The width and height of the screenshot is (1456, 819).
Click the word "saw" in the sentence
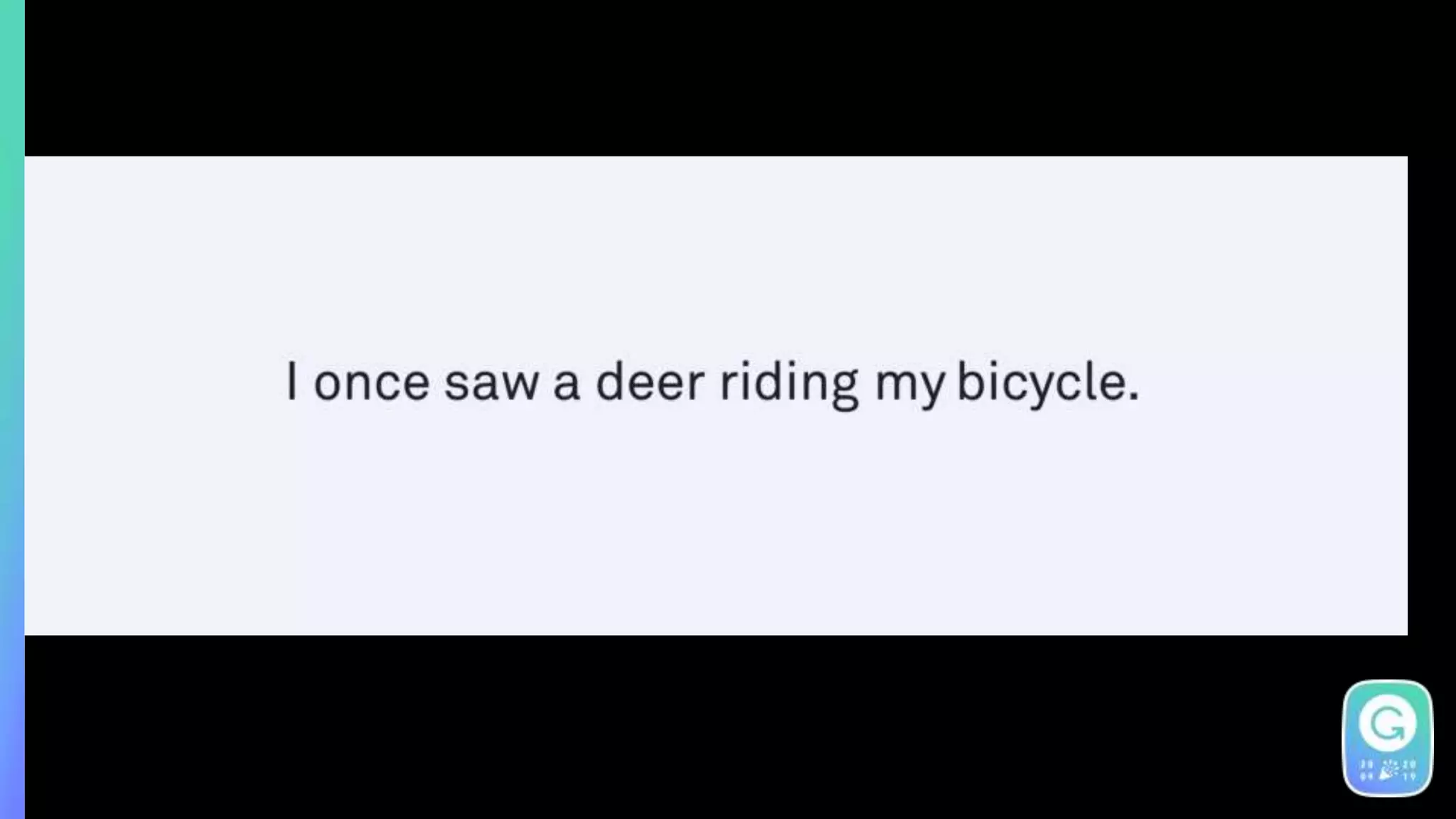[491, 383]
